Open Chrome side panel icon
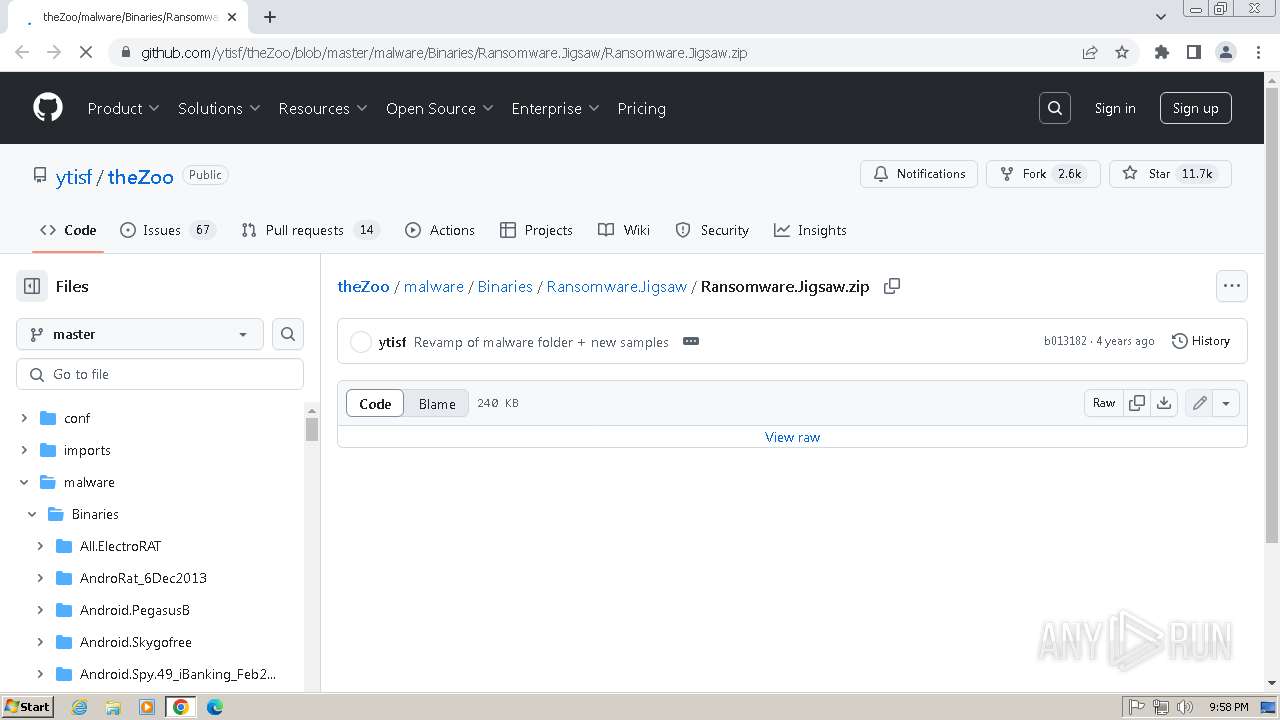The image size is (1280, 720). 1193,52
